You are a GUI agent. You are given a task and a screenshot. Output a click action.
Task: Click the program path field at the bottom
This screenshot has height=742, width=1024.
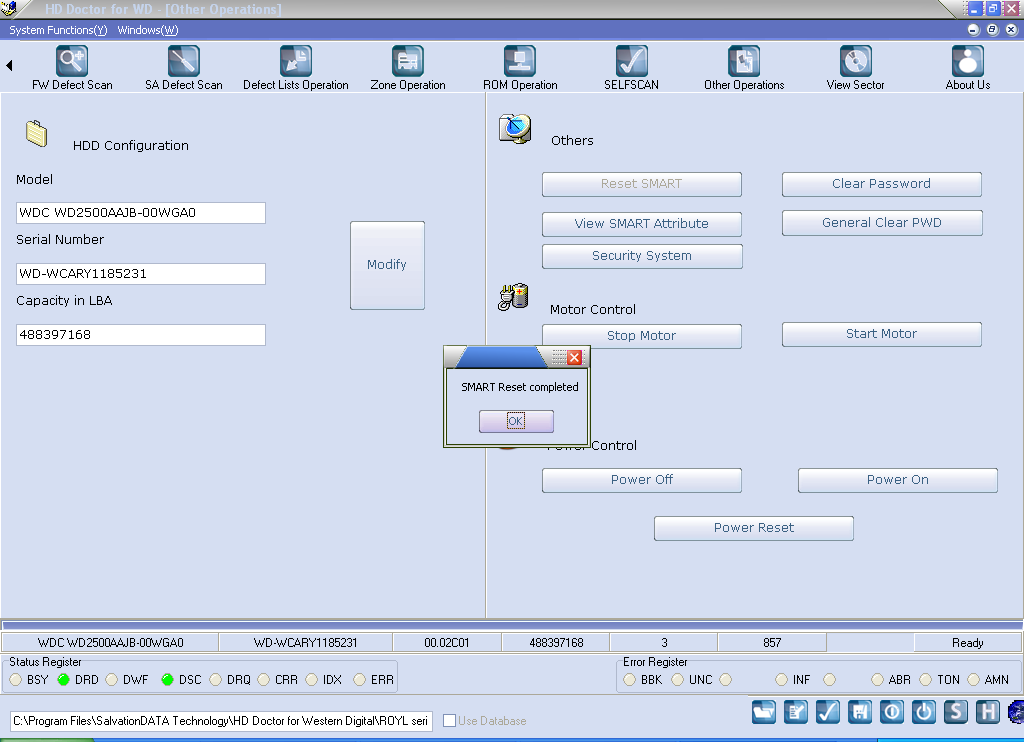[221, 721]
